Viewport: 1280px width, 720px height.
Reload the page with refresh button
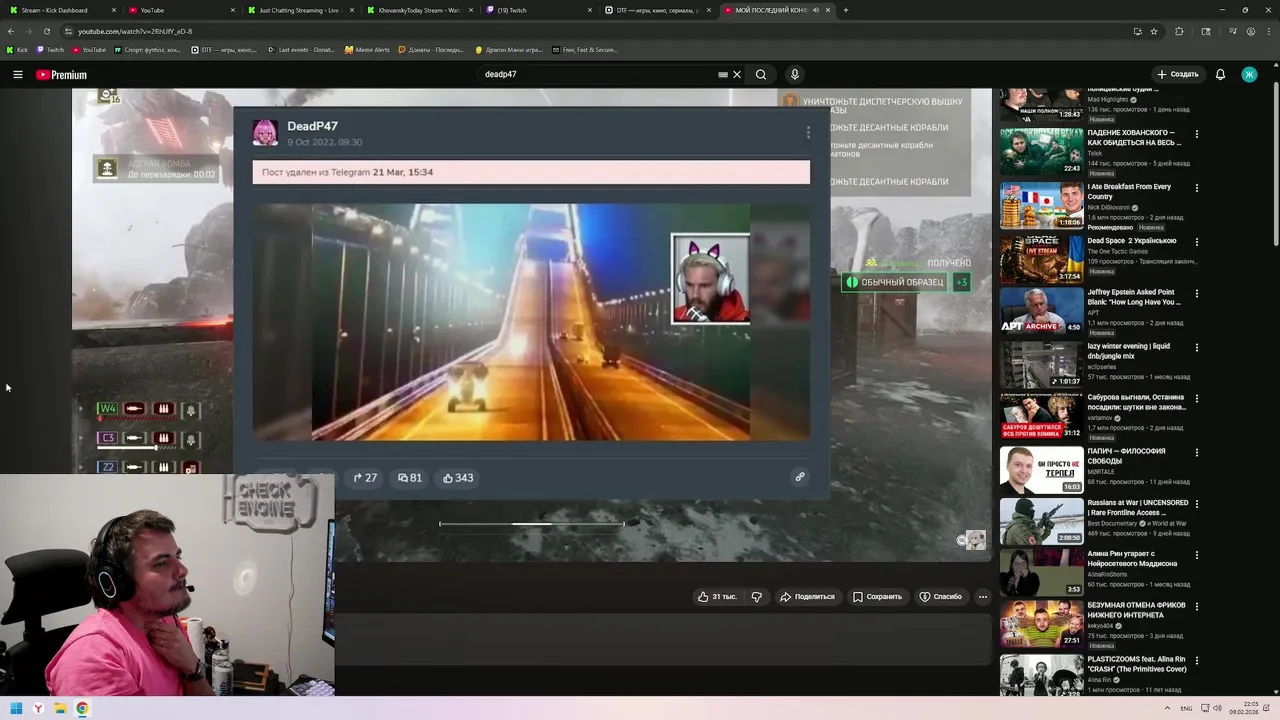[x=46, y=31]
